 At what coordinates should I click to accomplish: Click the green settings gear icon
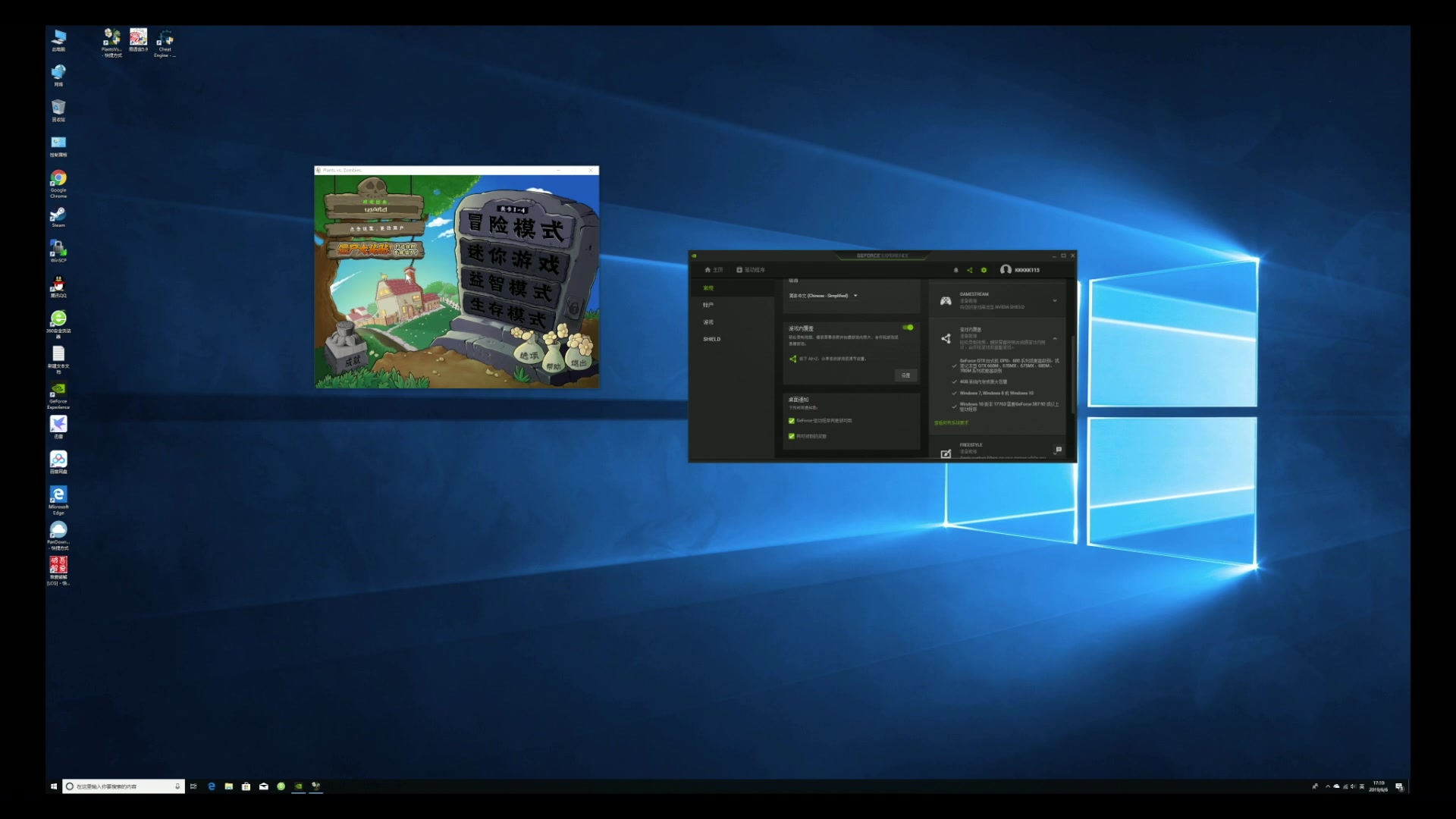(x=984, y=270)
